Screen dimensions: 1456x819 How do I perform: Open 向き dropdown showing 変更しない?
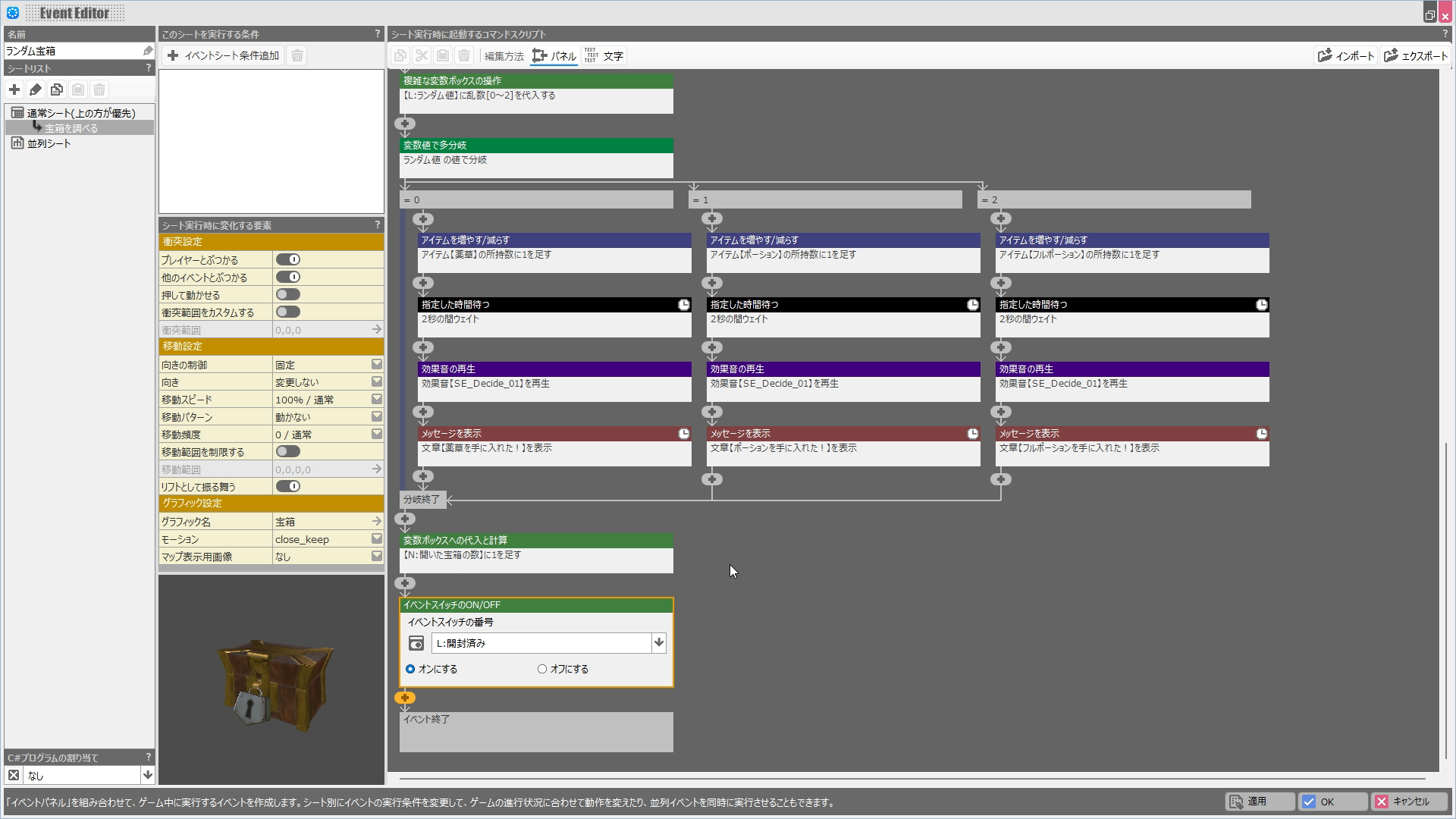point(376,382)
